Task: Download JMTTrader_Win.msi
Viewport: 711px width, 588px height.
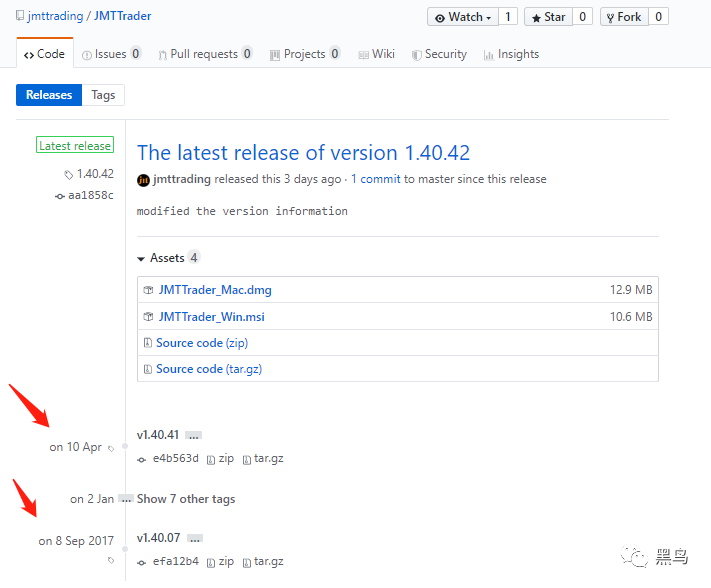Action: pos(211,316)
